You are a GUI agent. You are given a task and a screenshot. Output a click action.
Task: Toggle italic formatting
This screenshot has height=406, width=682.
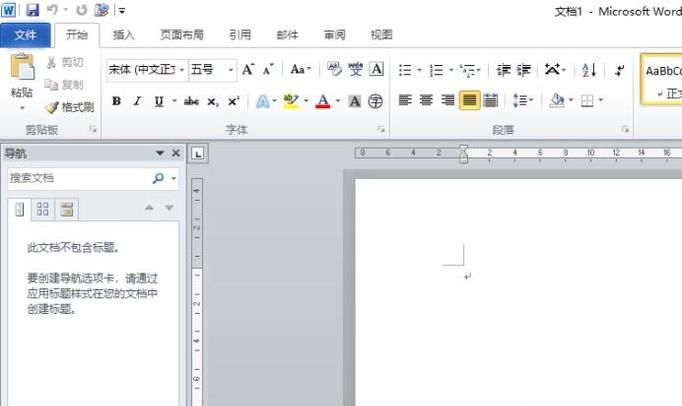137,101
